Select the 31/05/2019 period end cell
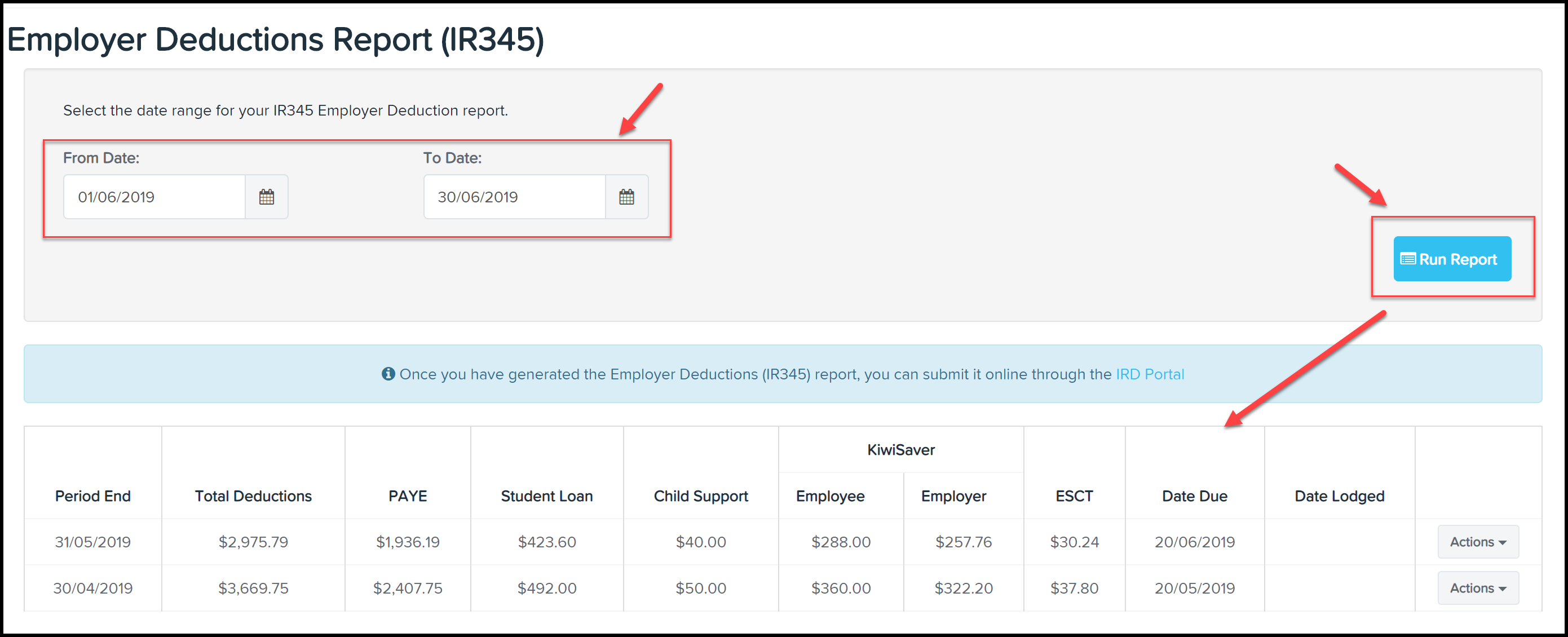Image resolution: width=1568 pixels, height=637 pixels. click(92, 542)
